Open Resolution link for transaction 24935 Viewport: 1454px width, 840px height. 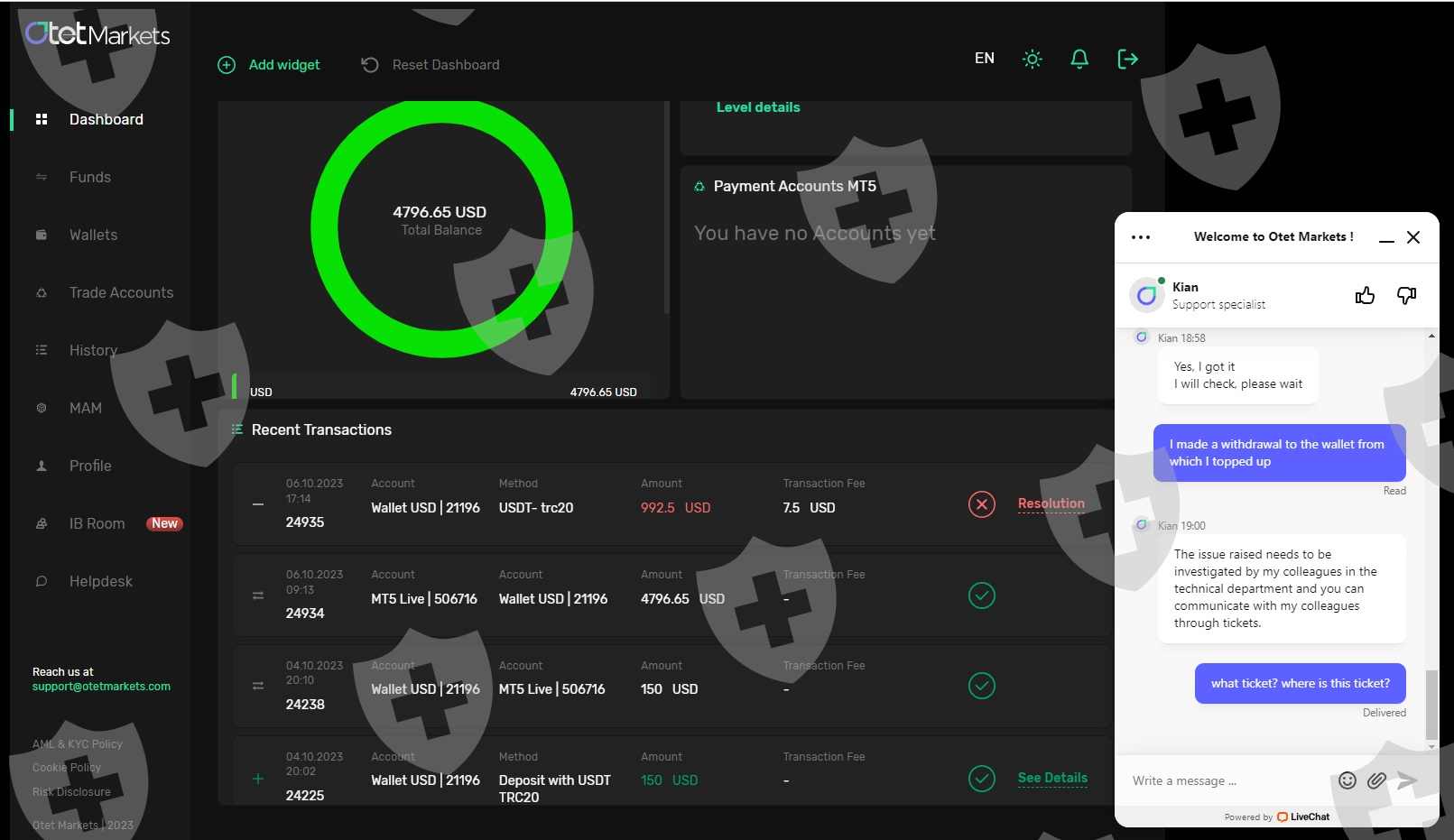coord(1051,503)
